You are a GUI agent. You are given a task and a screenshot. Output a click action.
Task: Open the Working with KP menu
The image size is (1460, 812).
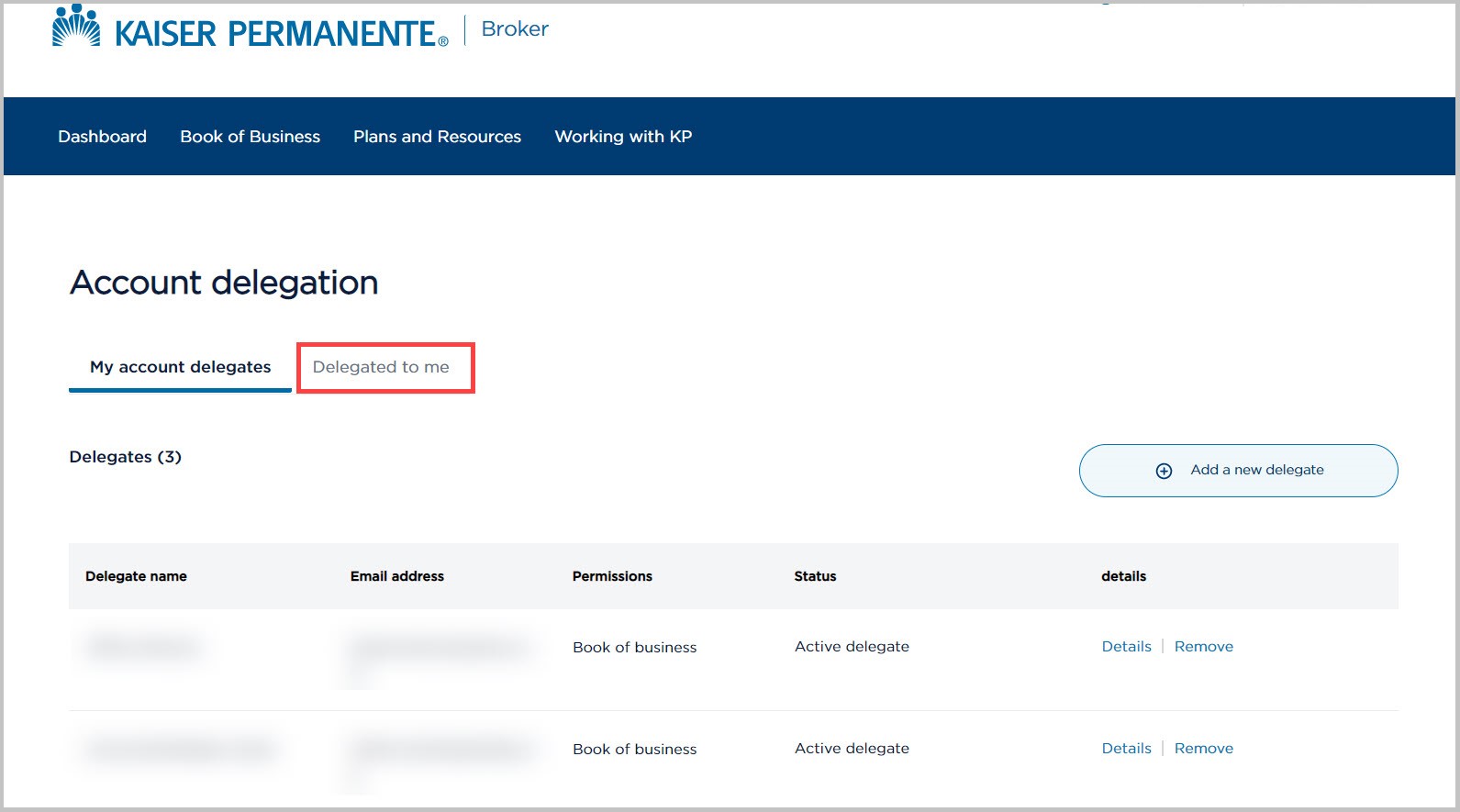(x=623, y=137)
